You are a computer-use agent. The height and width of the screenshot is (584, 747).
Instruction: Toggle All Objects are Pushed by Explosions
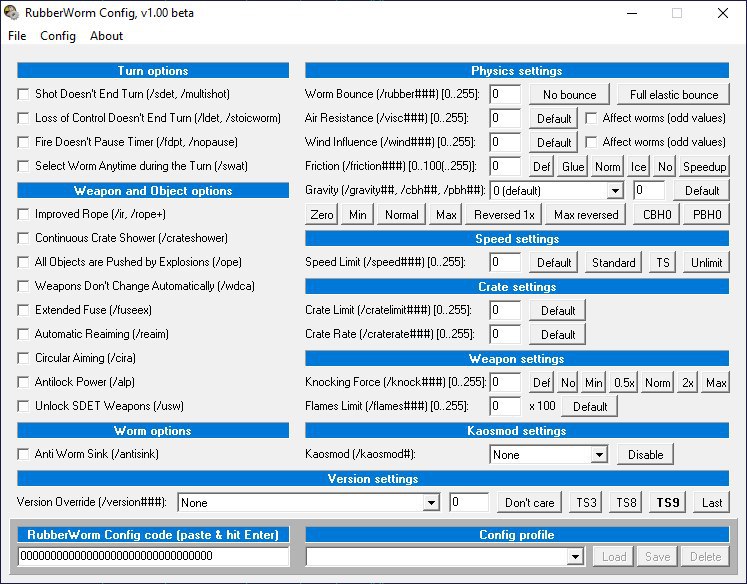click(23, 262)
